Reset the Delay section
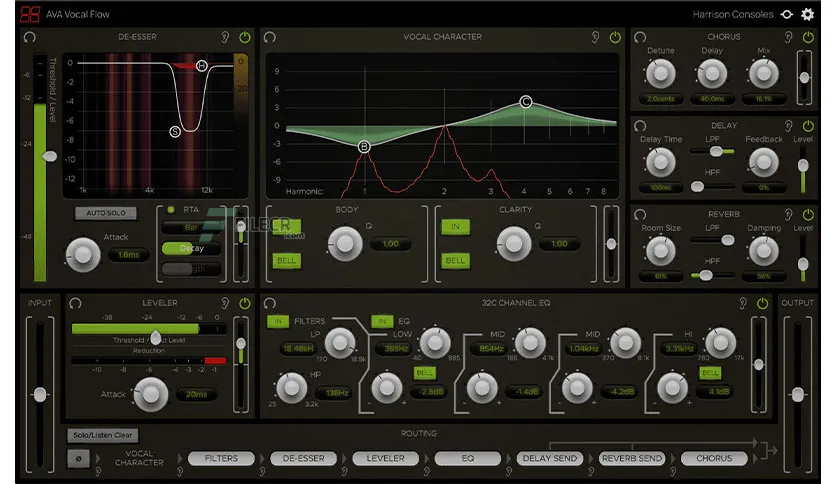This screenshot has height=484, width=836. (x=640, y=125)
